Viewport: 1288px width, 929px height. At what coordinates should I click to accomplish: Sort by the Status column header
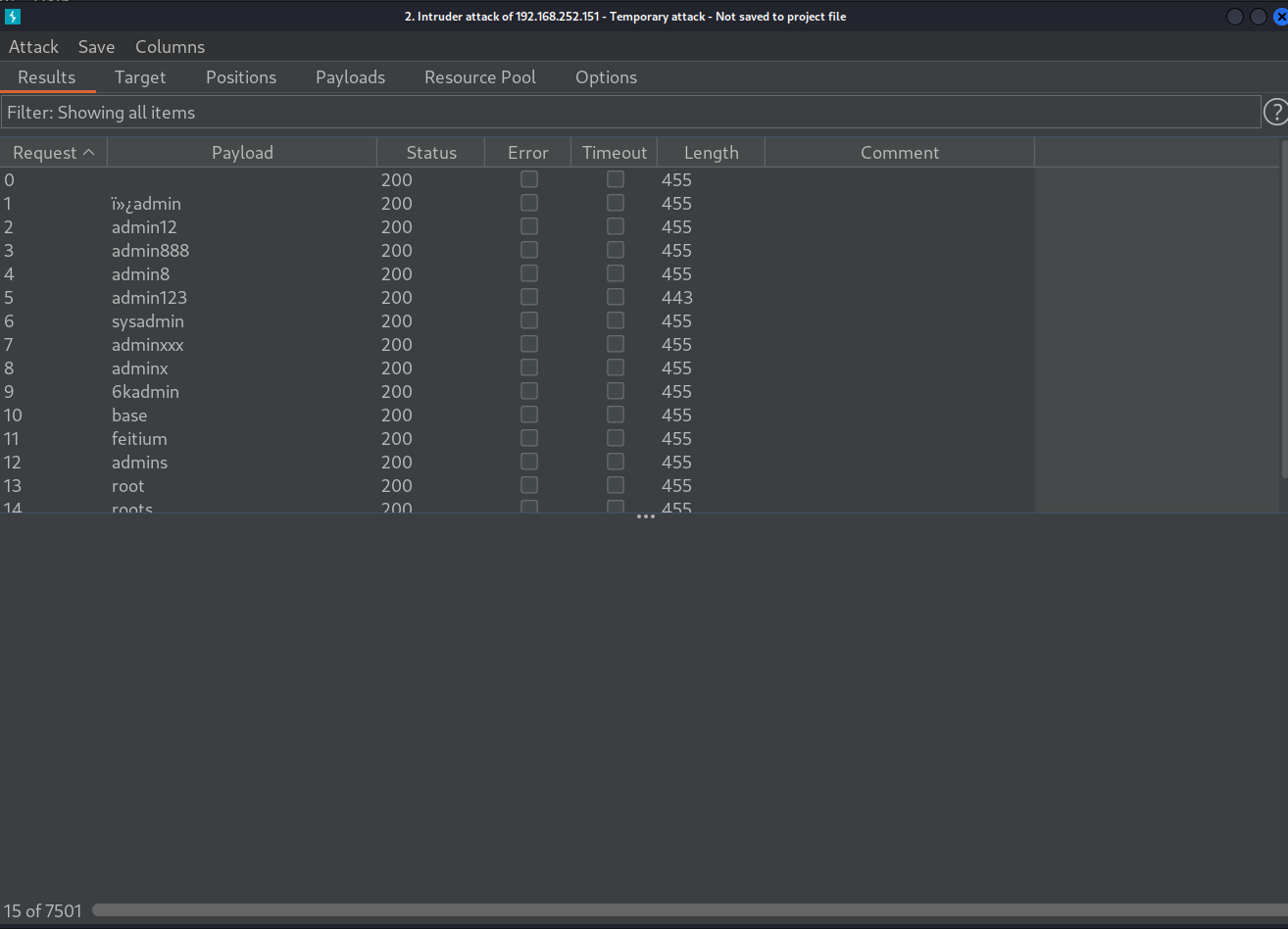point(431,153)
